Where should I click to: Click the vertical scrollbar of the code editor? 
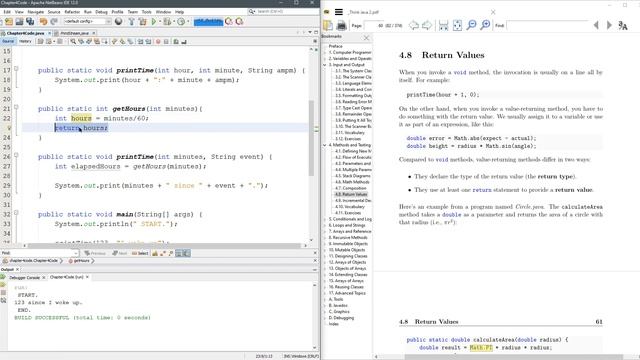click(x=311, y=139)
